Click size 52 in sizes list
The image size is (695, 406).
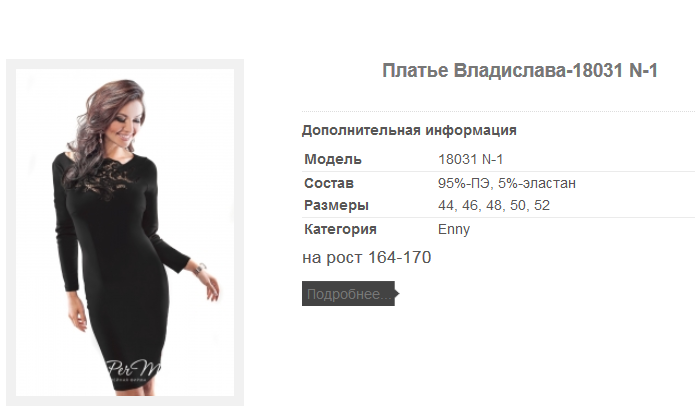pos(542,205)
